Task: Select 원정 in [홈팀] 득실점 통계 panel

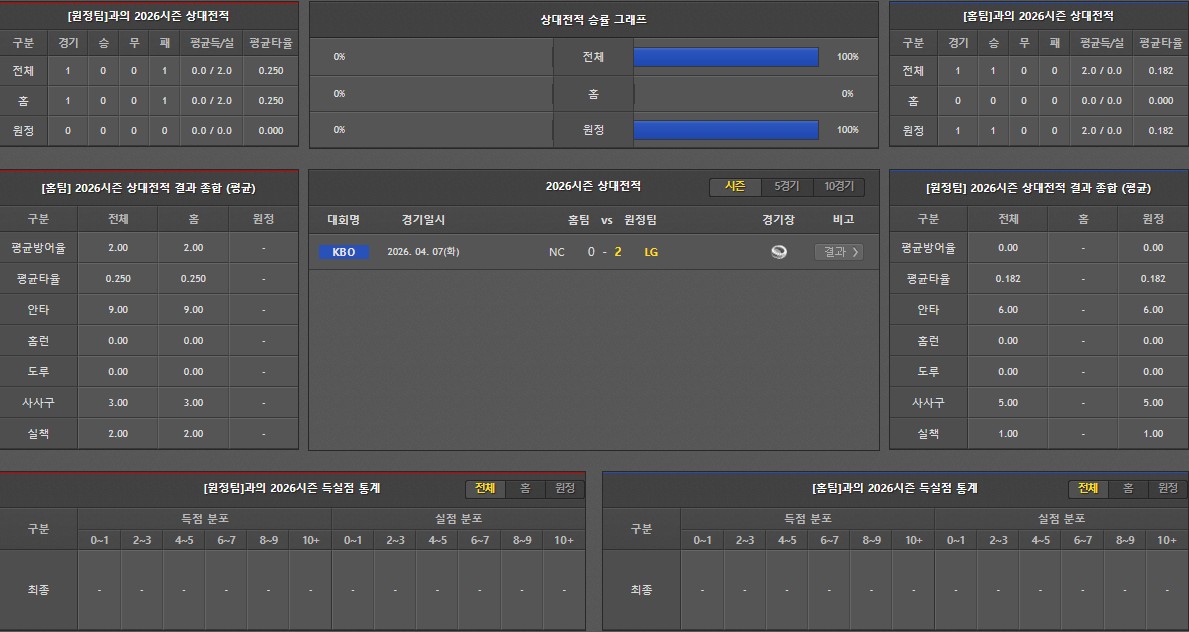Action: tap(1167, 488)
